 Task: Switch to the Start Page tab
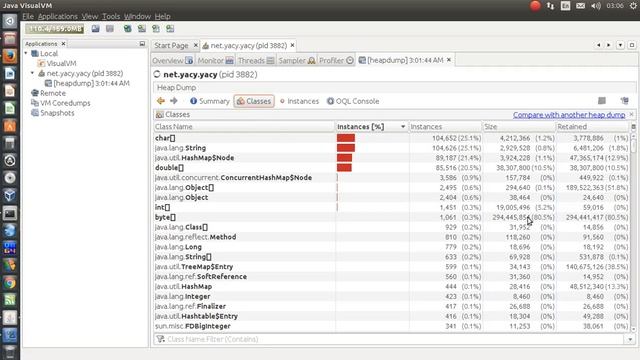(171, 45)
